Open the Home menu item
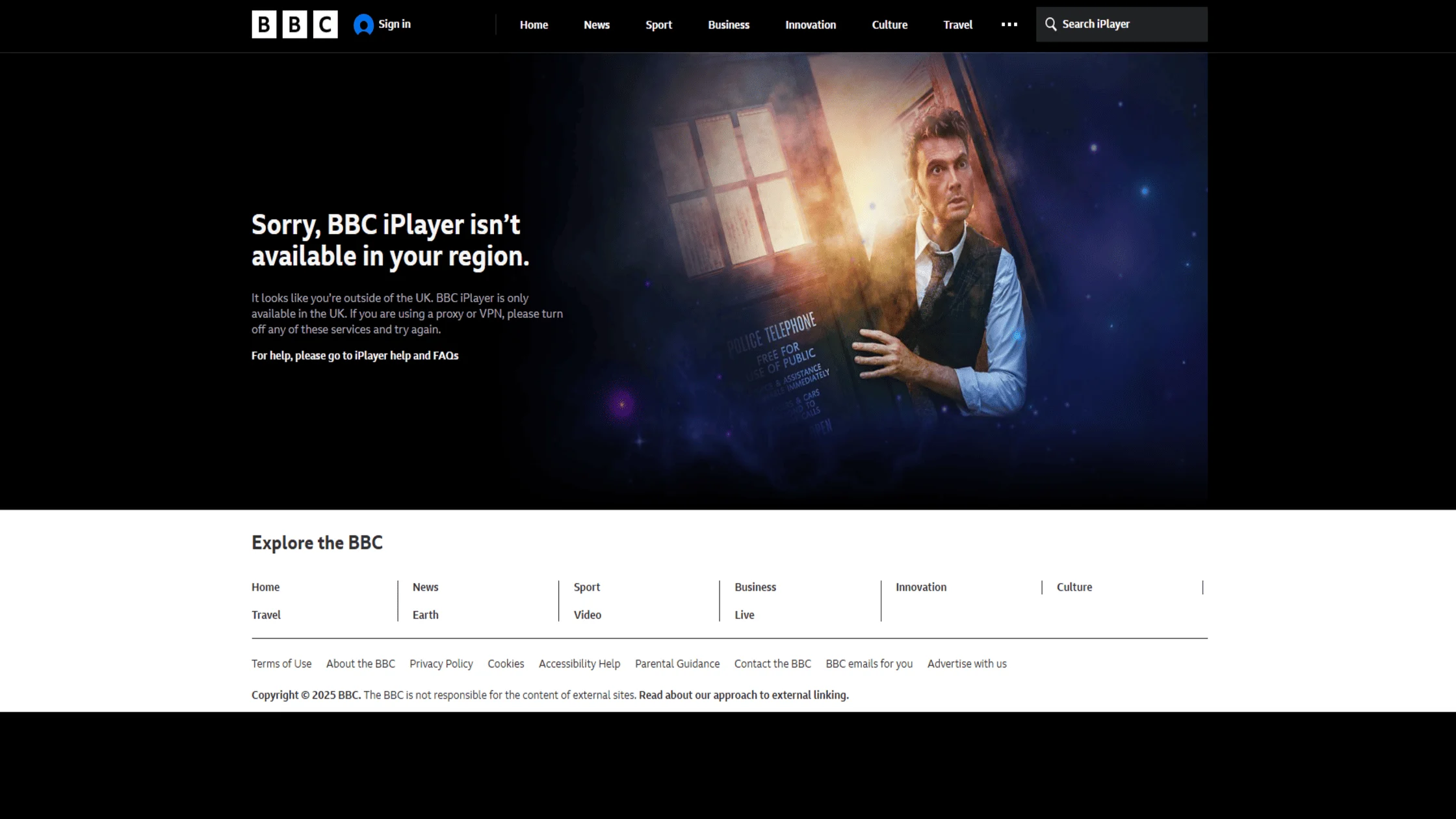The width and height of the screenshot is (1456, 819). pyautogui.click(x=533, y=25)
